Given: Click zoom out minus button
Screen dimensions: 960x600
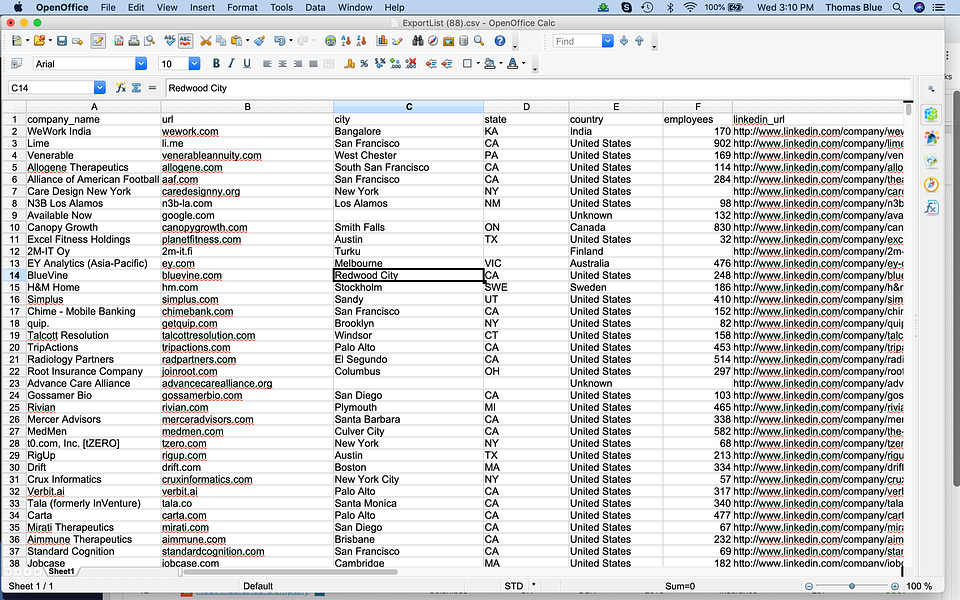Looking at the screenshot, I should (809, 586).
